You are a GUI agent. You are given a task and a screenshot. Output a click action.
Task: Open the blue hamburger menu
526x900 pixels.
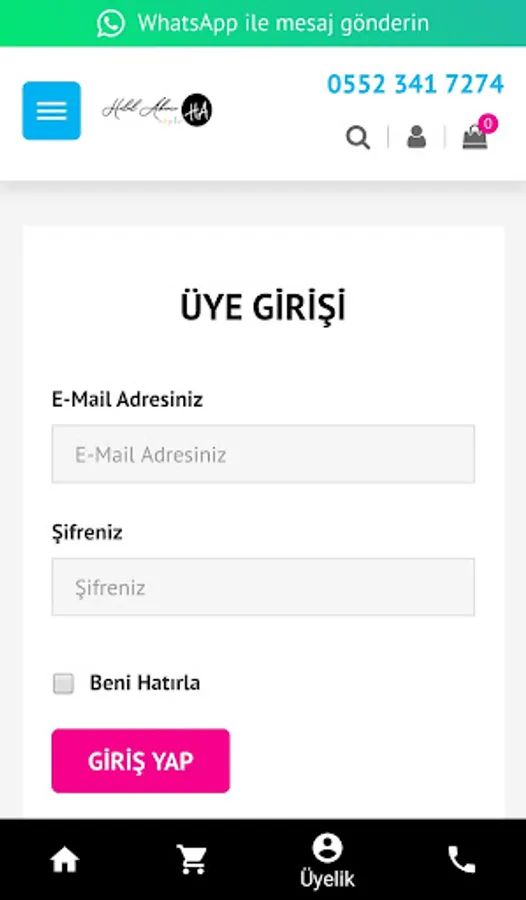52,111
